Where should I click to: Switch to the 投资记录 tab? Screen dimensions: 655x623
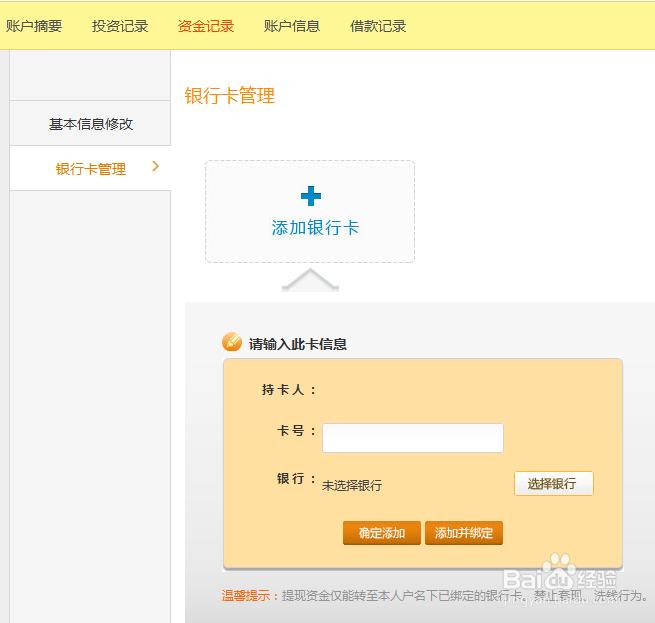pyautogui.click(x=120, y=26)
